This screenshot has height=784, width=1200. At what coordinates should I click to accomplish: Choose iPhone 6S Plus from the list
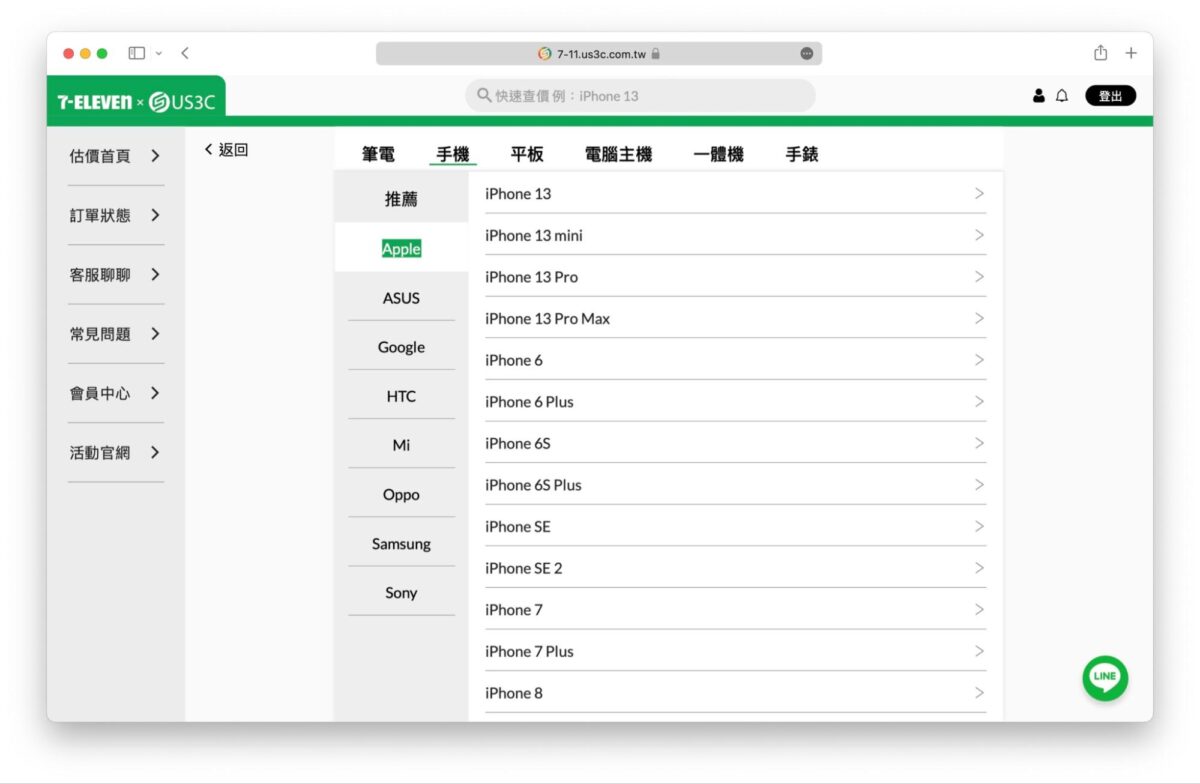(735, 485)
